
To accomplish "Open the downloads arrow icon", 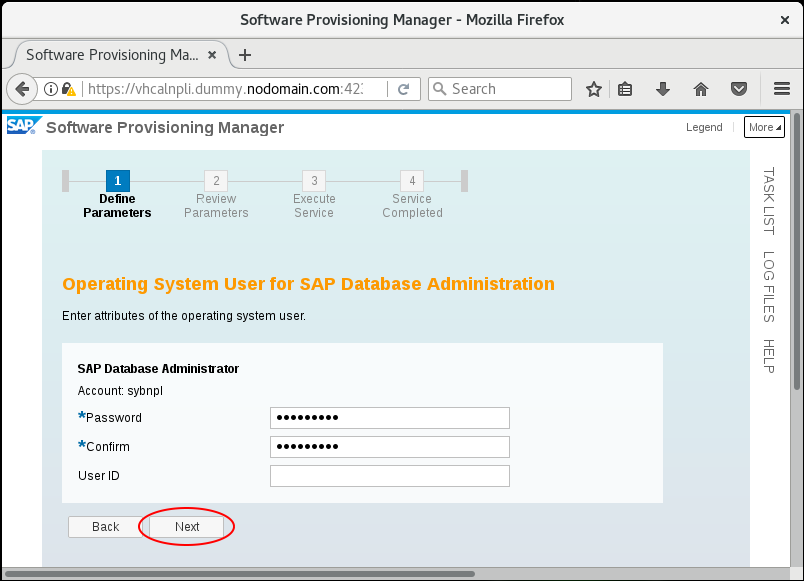I will (662, 89).
